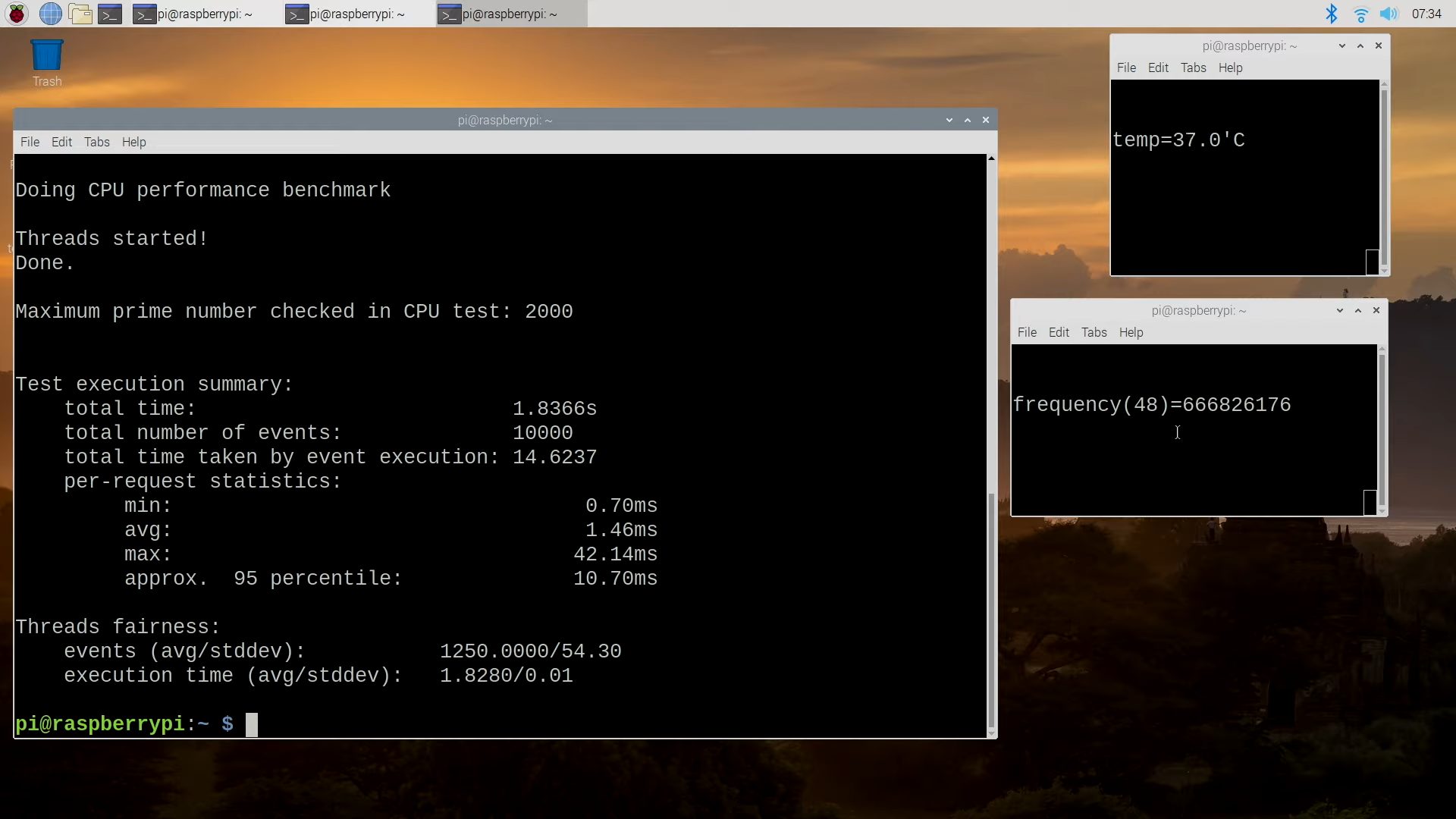
Task: Click the volume speaker tray icon
Action: [x=1389, y=14]
